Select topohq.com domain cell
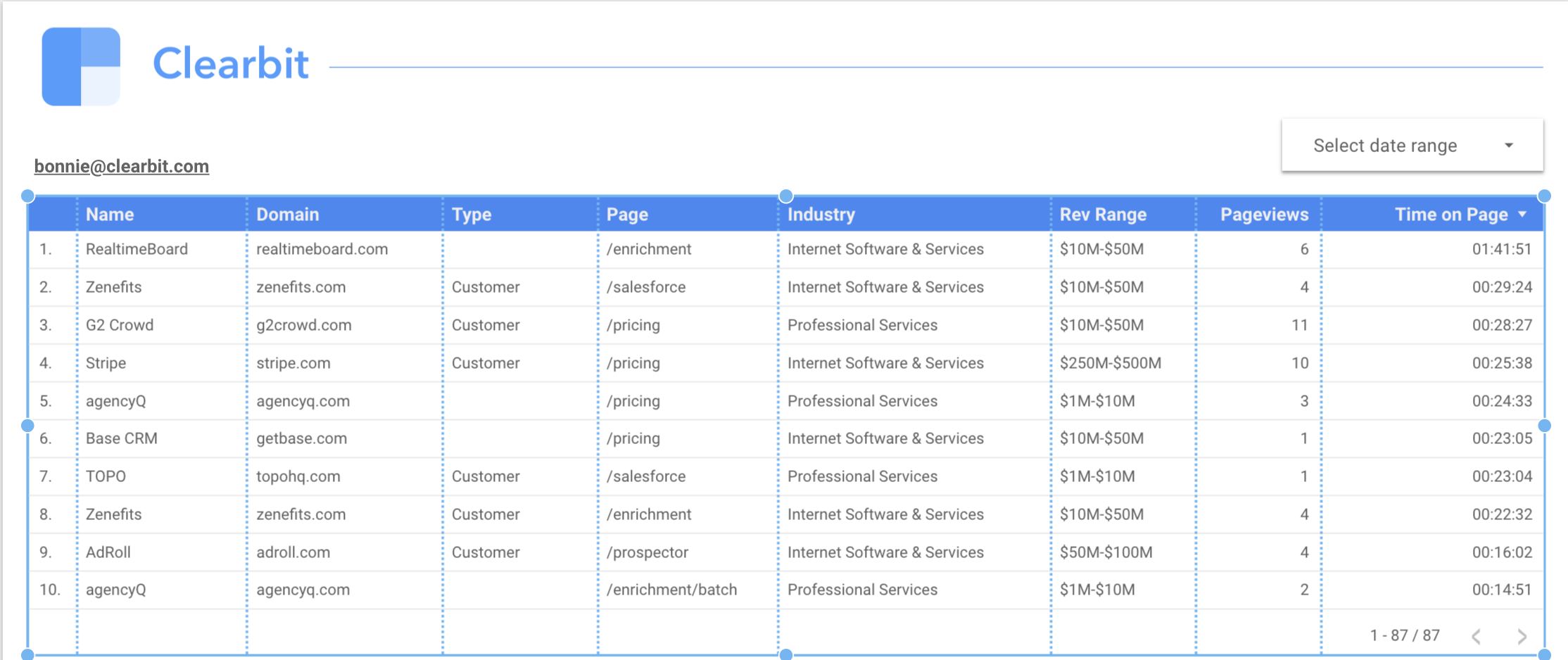This screenshot has height=660, width=1568. click(298, 476)
